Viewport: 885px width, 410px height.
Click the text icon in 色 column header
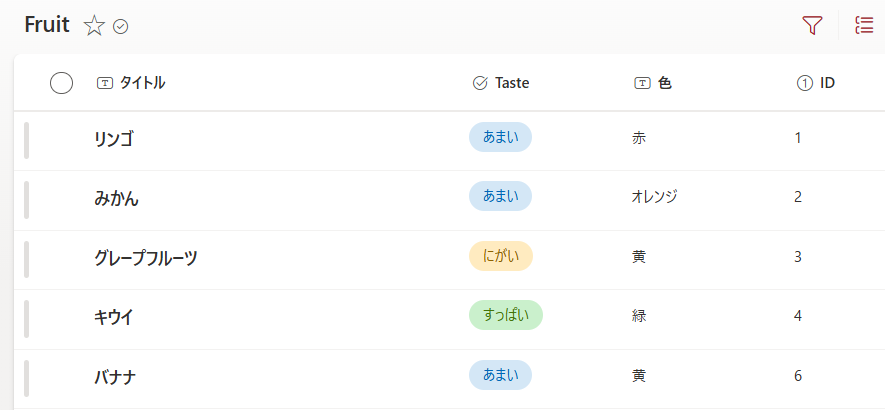(x=643, y=83)
